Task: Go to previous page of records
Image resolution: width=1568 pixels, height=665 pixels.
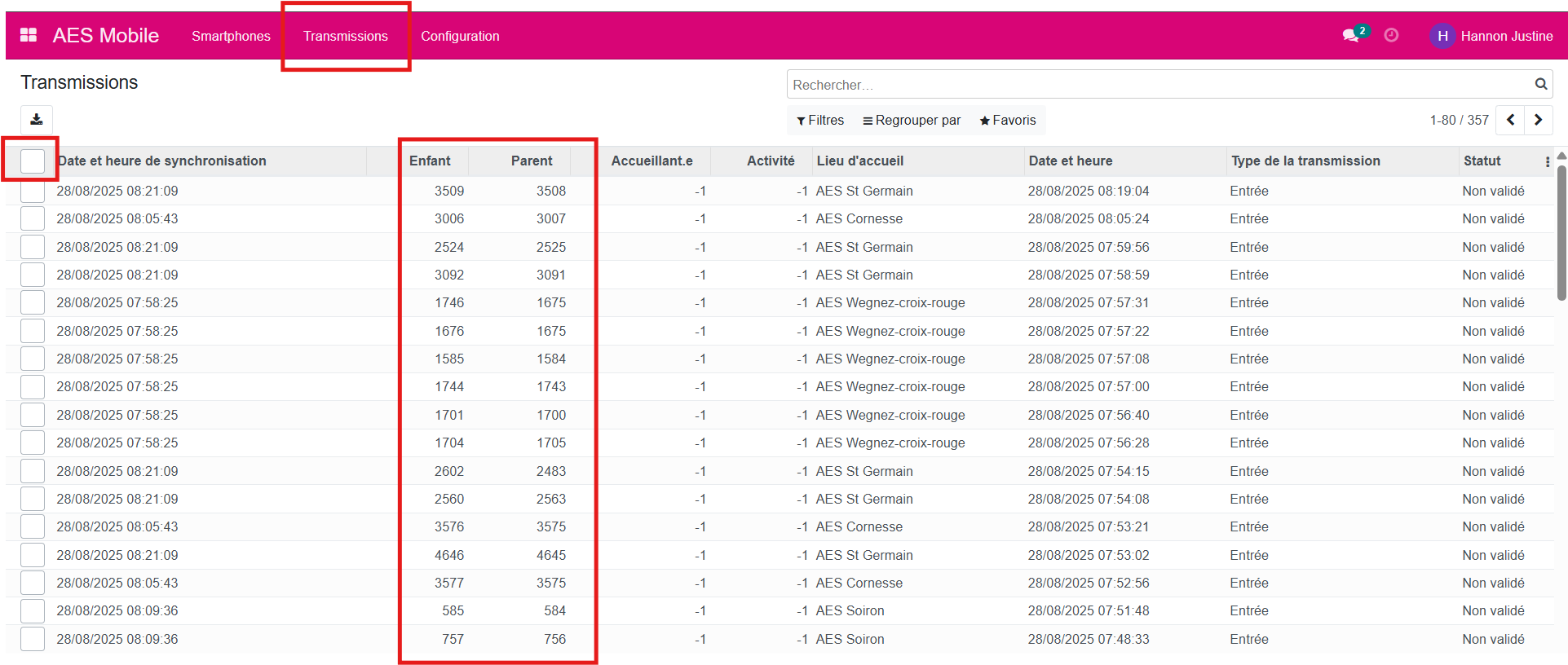Action: [x=1510, y=120]
